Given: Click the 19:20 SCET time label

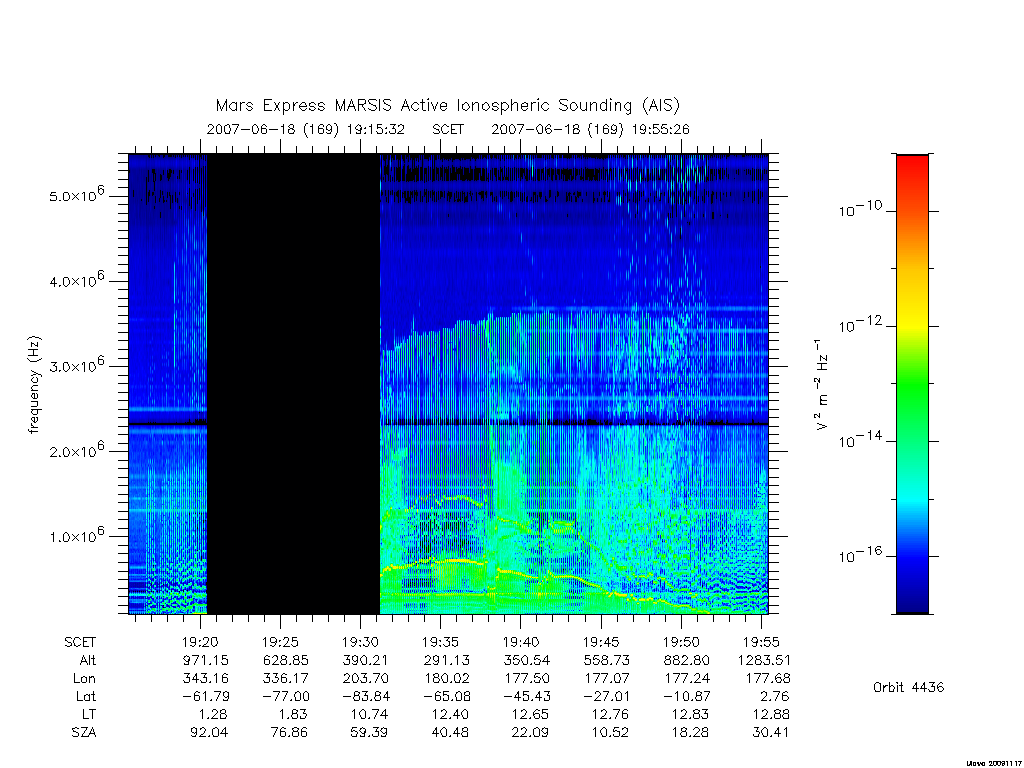Looking at the screenshot, I should [200, 642].
